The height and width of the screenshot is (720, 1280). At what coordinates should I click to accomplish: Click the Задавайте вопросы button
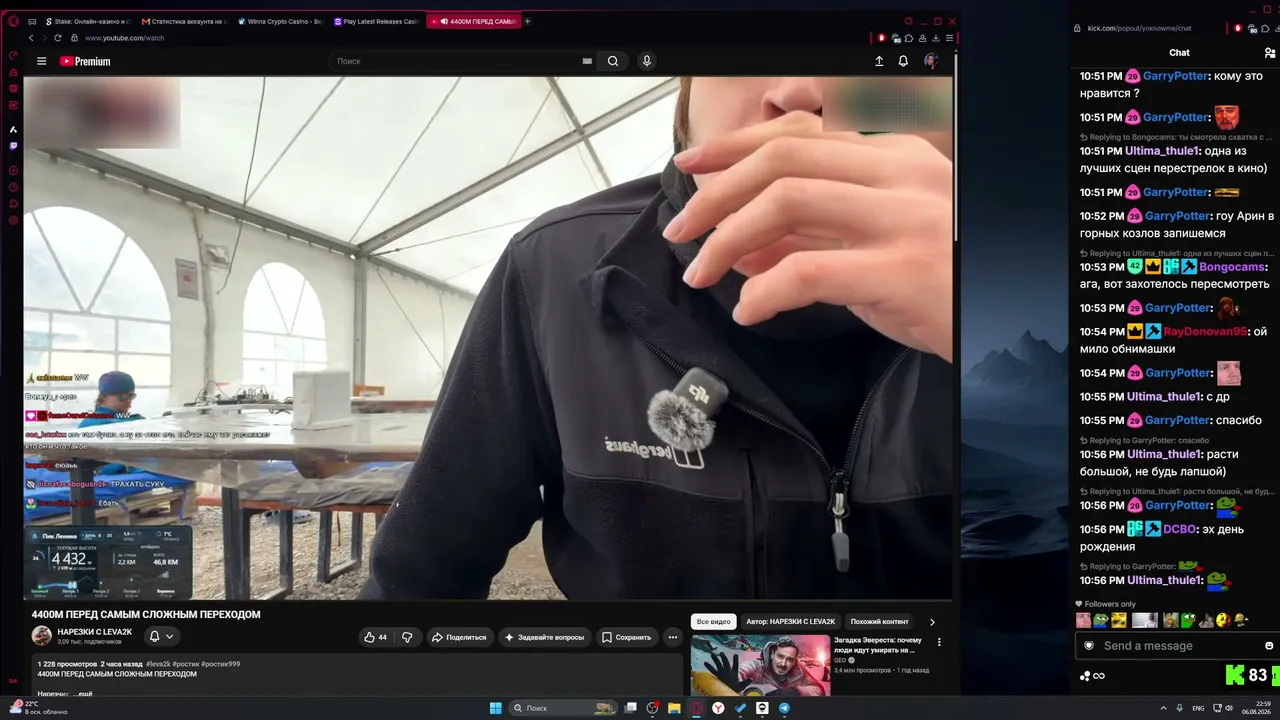(544, 637)
